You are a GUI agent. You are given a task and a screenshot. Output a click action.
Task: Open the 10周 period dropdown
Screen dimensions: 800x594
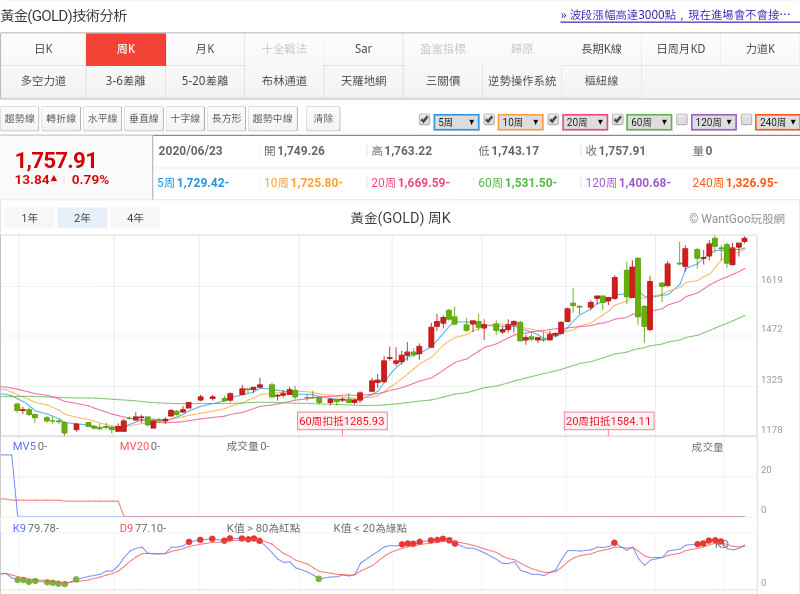[x=520, y=122]
